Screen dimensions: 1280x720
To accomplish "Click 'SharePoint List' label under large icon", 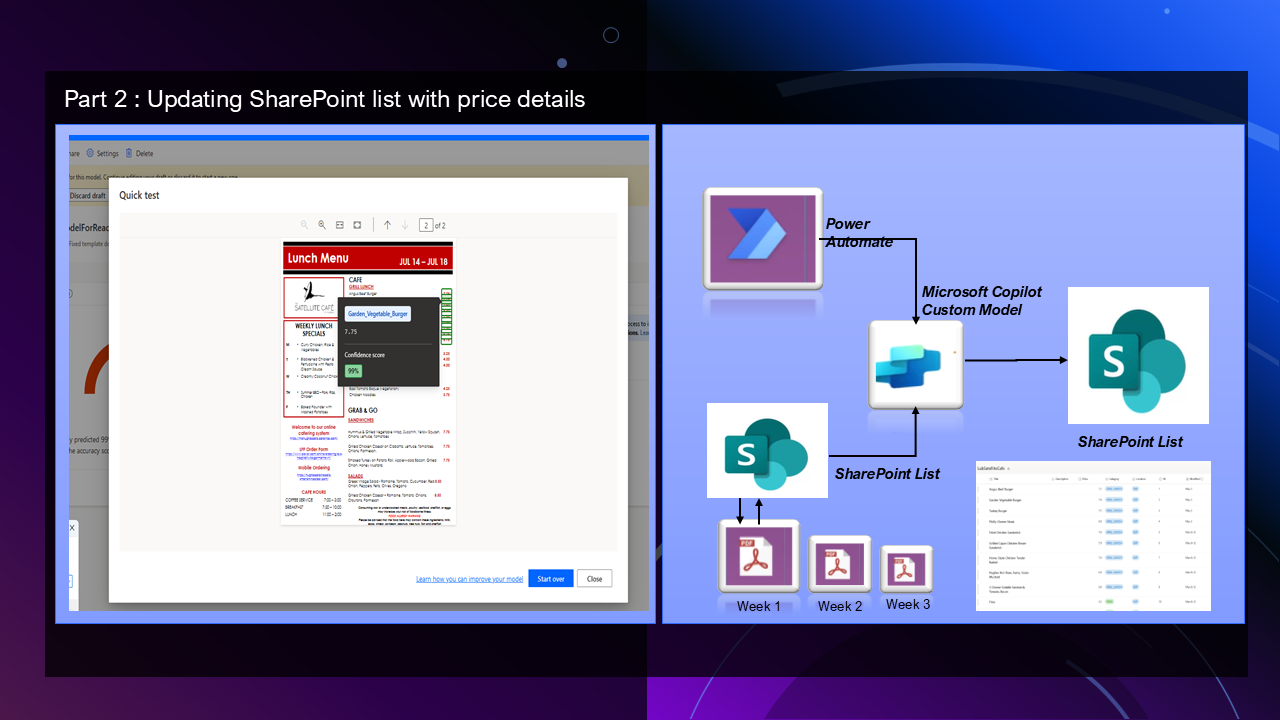I will point(1130,441).
